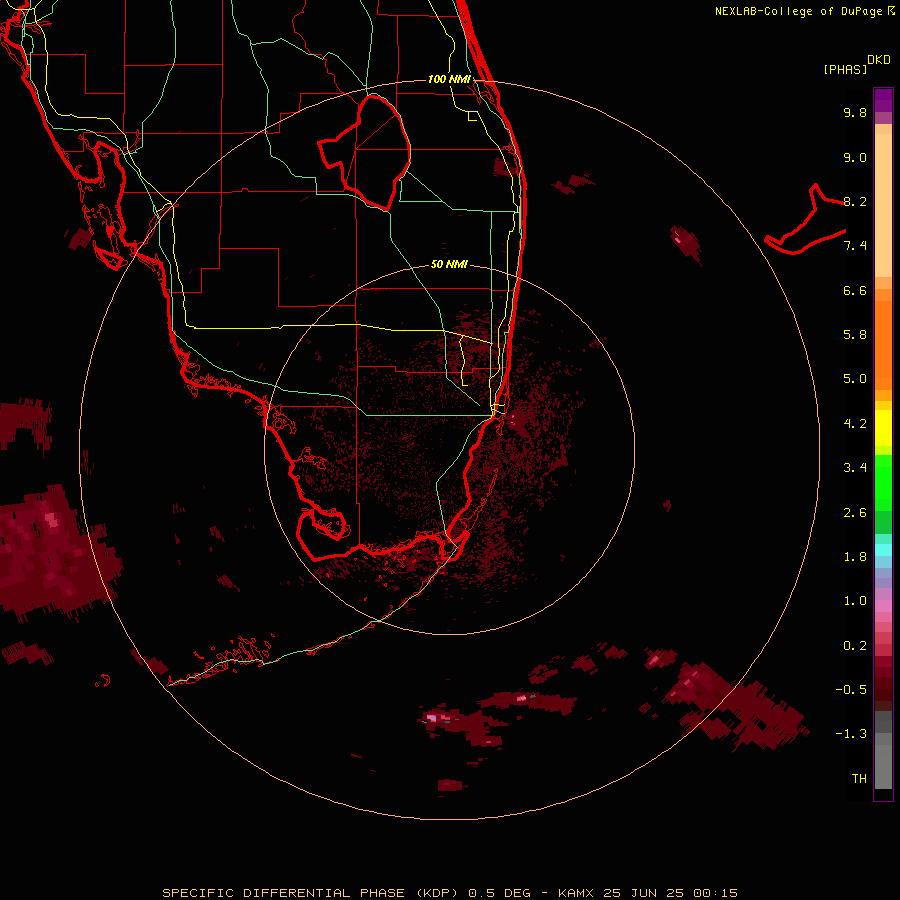Select the 1.8 scale value
The height and width of the screenshot is (900, 900).
point(855,557)
